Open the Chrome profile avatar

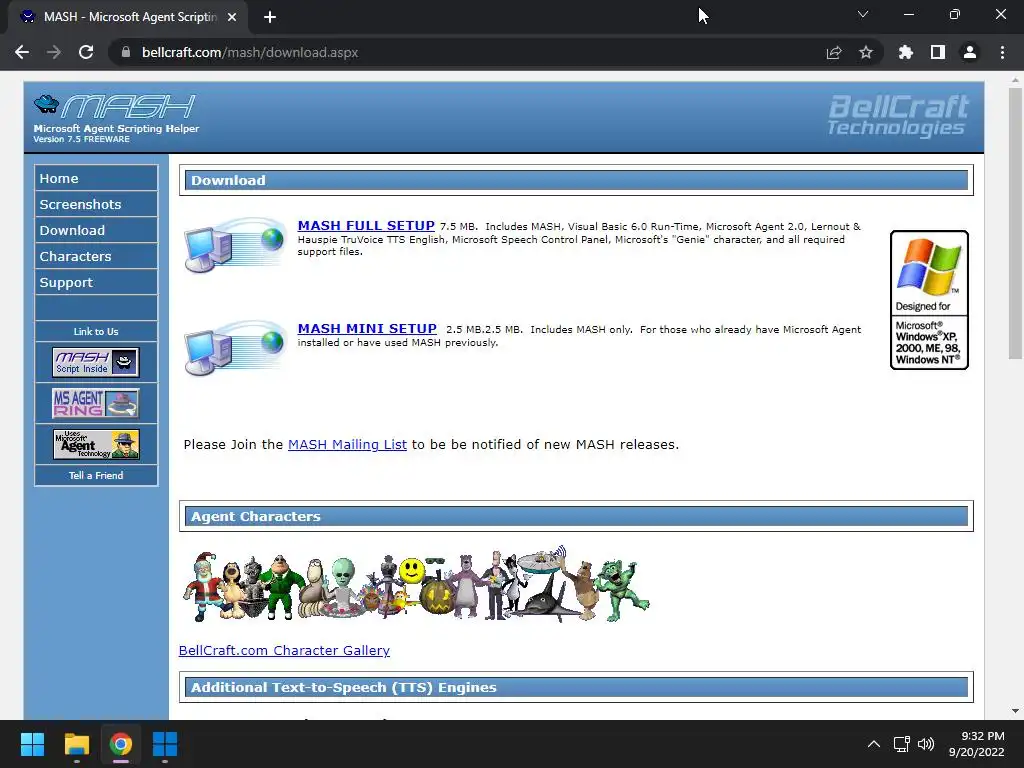[970, 52]
